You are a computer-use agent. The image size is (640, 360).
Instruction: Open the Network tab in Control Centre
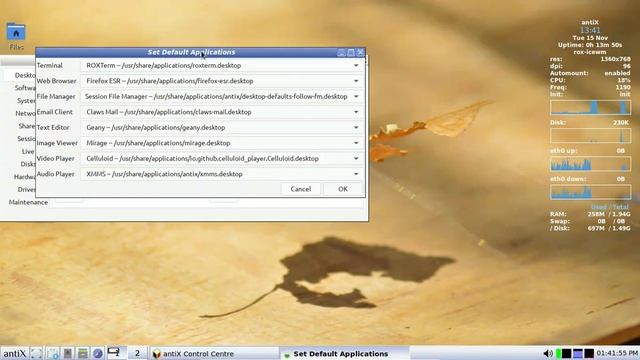(x=25, y=113)
